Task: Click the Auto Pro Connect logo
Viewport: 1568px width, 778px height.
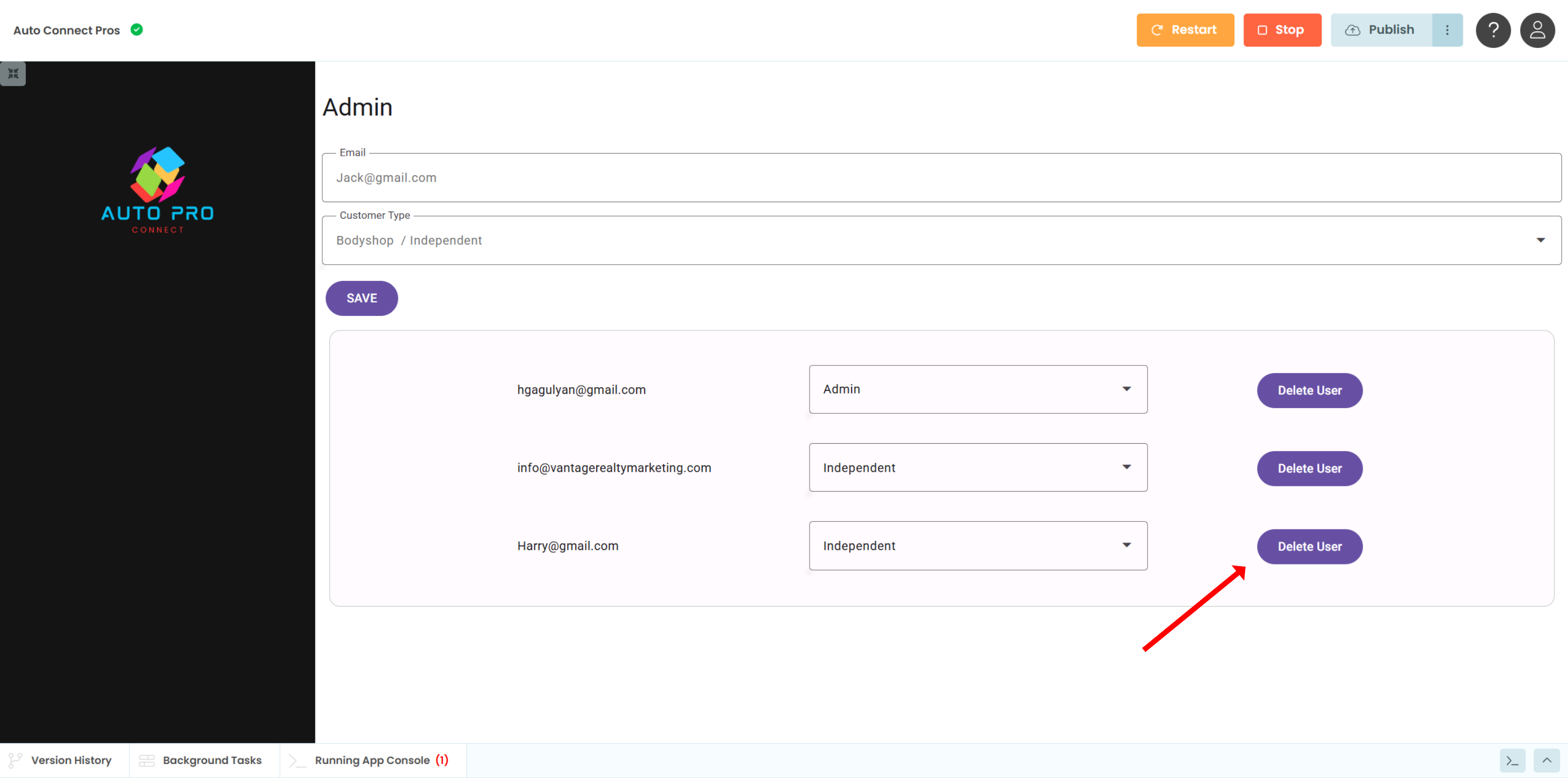Action: (x=157, y=189)
